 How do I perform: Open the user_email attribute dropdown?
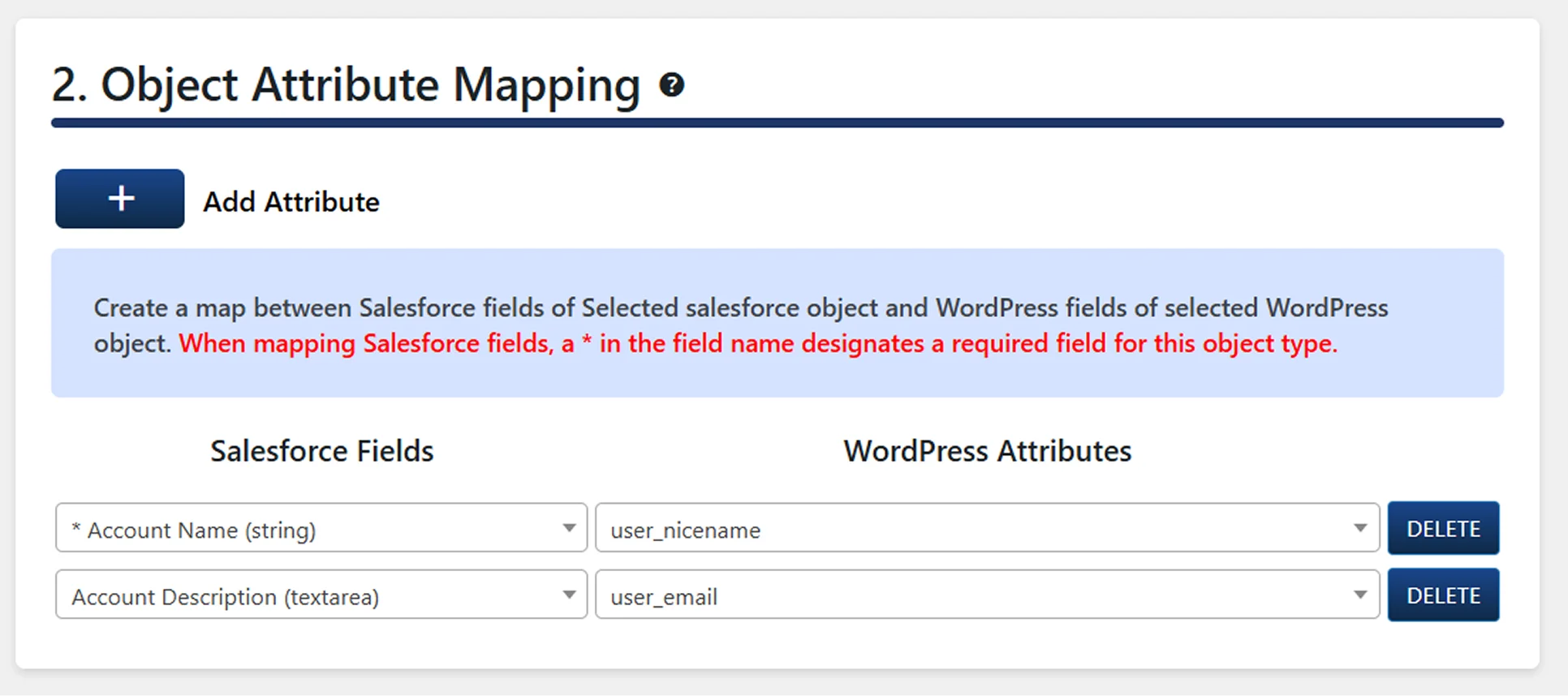point(987,595)
